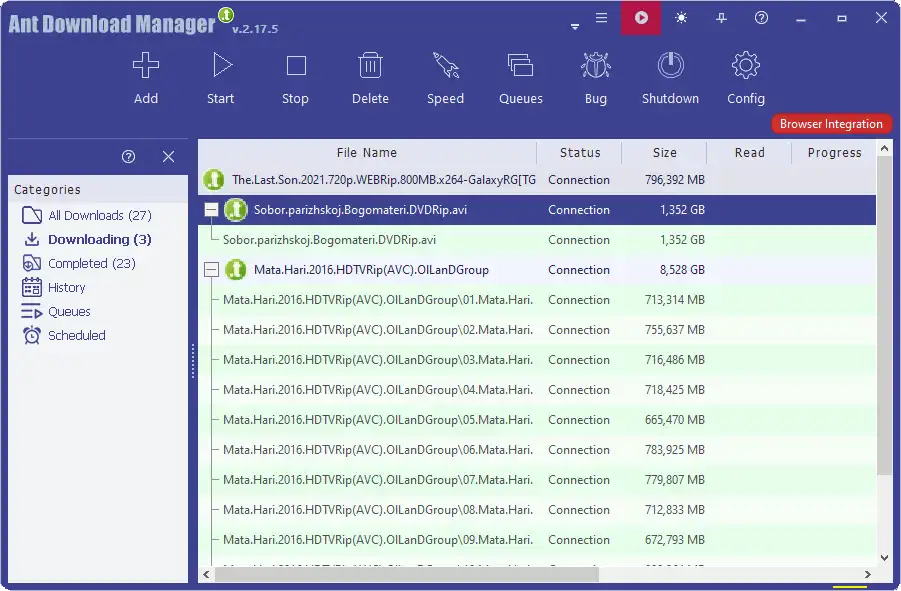This screenshot has width=901, height=591.
Task: Sort by Progress column header
Action: coord(834,153)
